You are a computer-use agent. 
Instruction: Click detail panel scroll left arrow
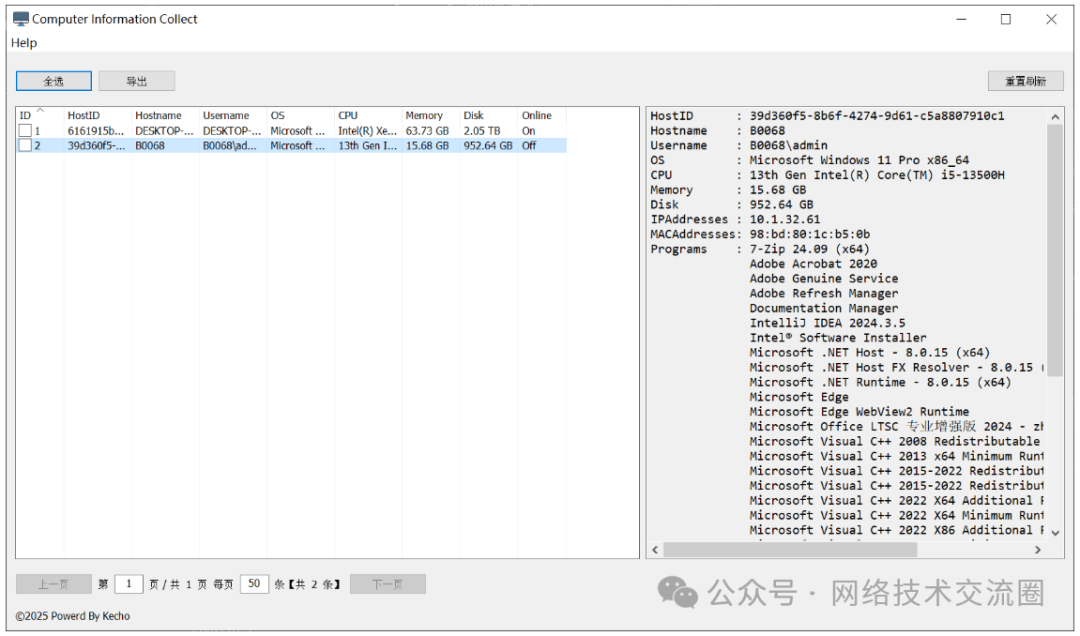pos(655,550)
